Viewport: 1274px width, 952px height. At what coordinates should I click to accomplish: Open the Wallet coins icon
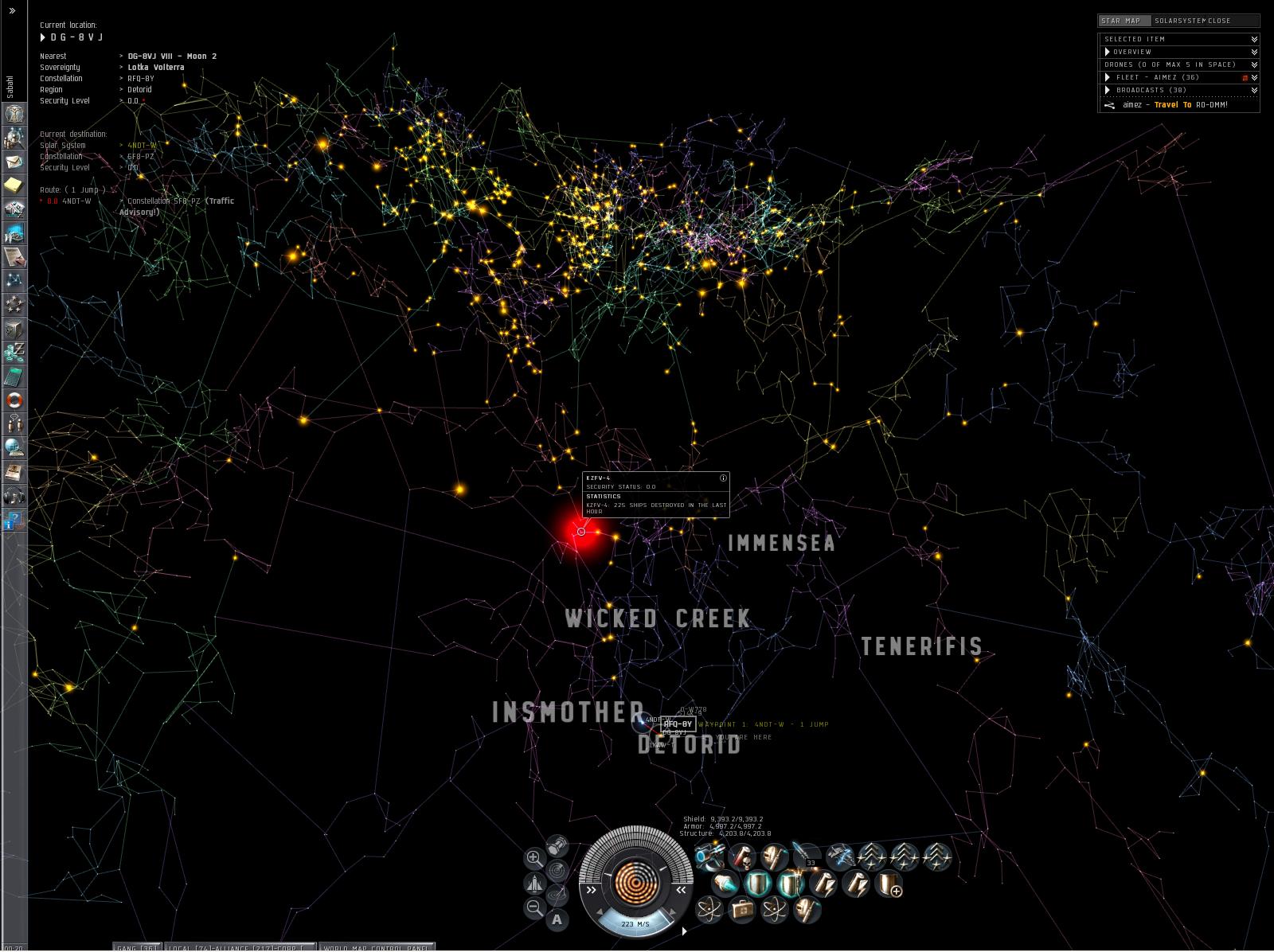pyautogui.click(x=14, y=353)
